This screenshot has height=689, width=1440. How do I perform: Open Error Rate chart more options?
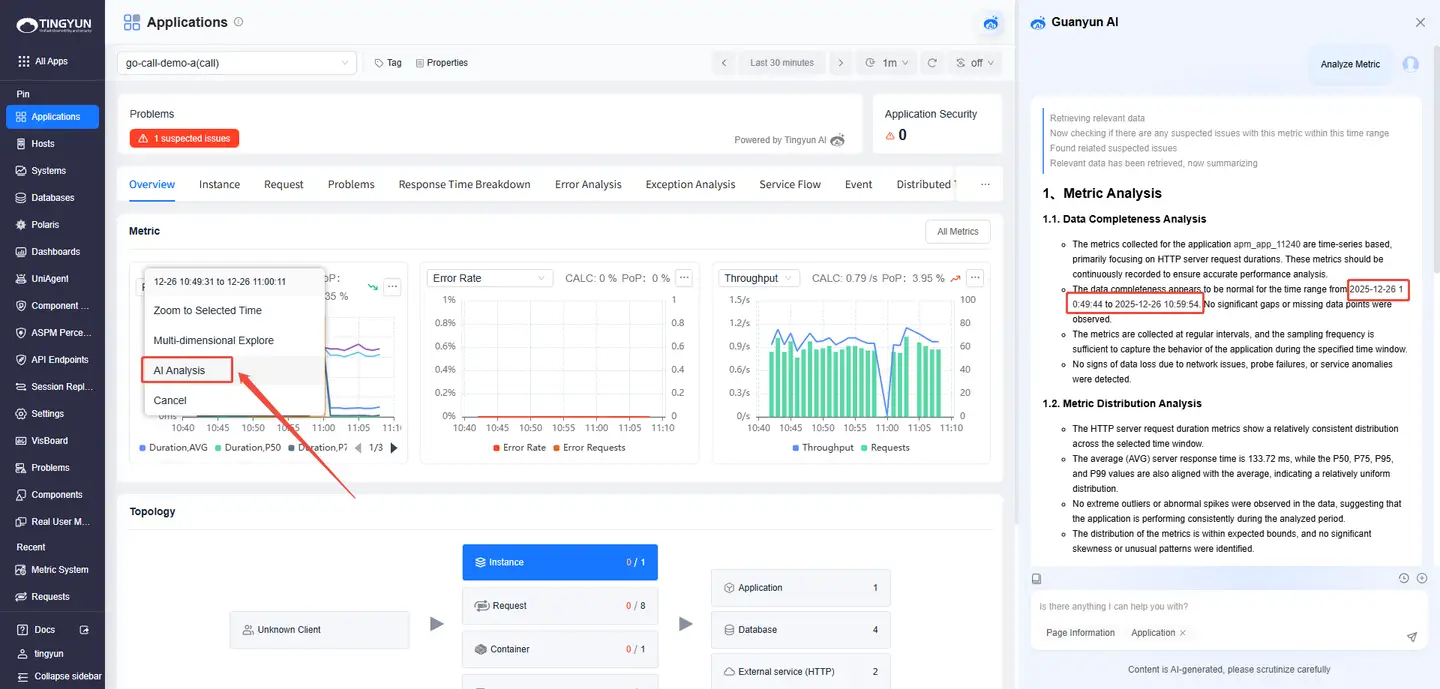click(684, 278)
